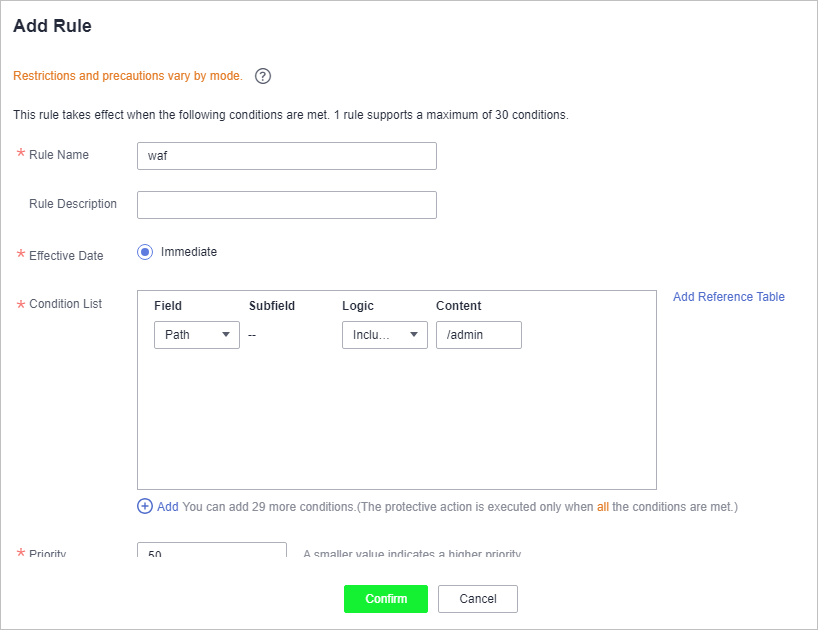818x630 pixels.
Task: Focus the Rule Name field containing waf
Action: [x=286, y=156]
